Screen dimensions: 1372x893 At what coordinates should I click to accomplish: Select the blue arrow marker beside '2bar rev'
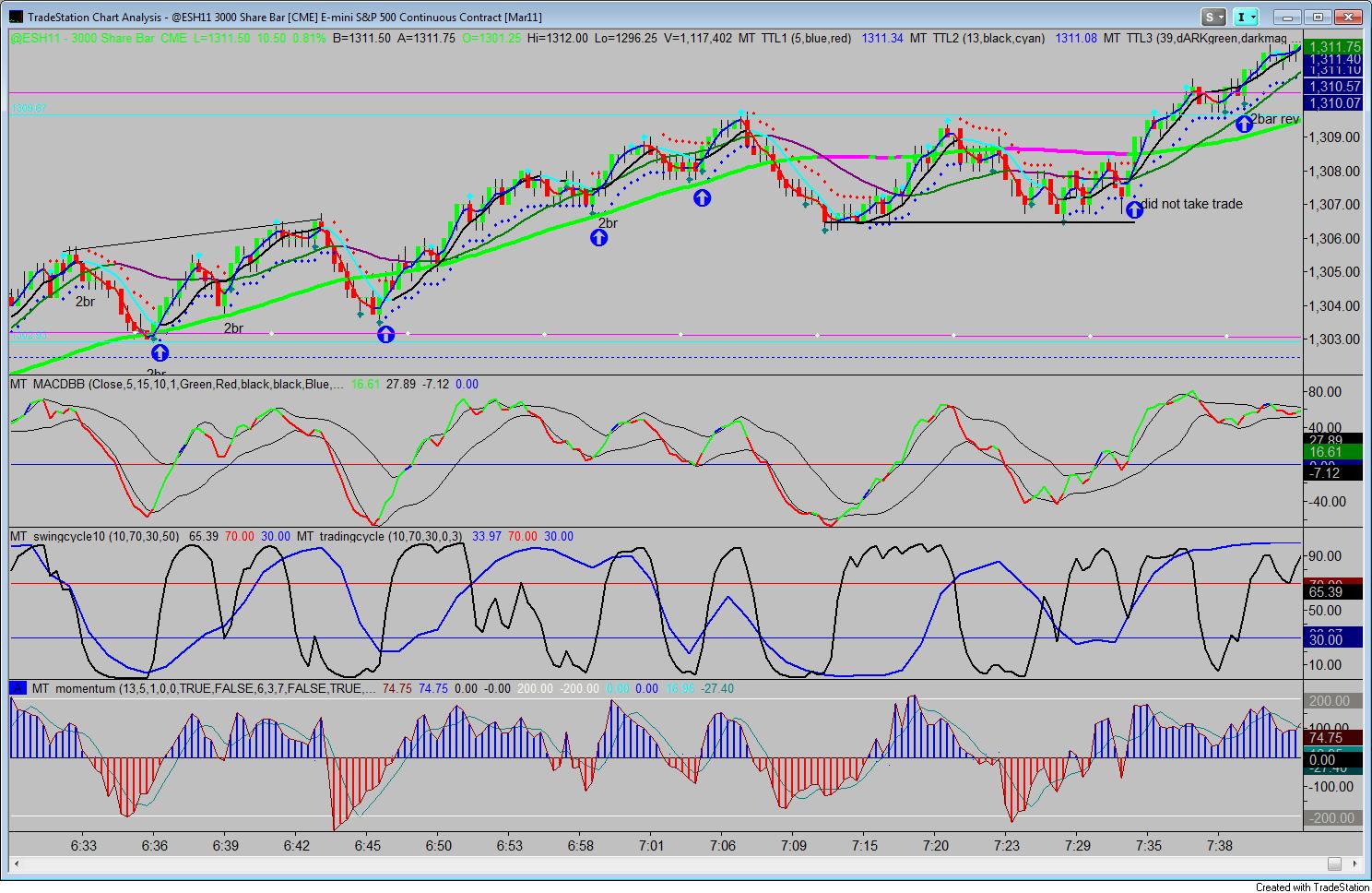[1244, 123]
